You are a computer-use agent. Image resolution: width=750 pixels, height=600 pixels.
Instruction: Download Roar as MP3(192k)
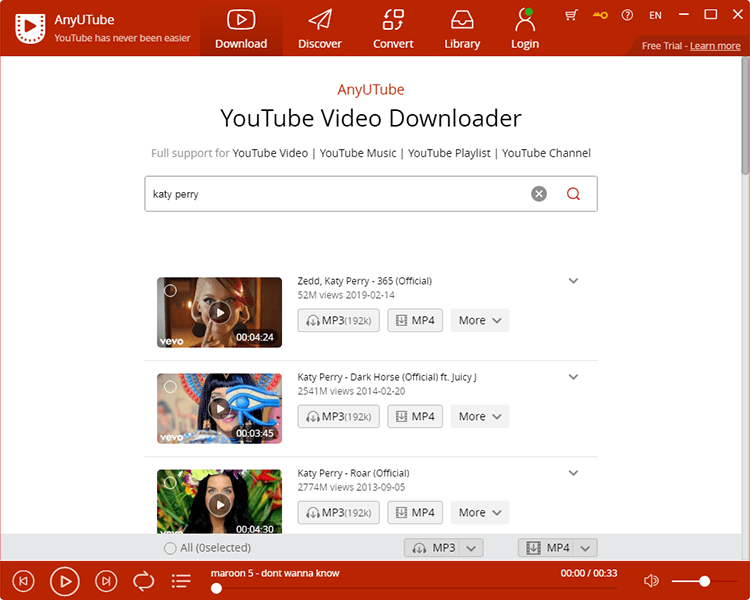(x=339, y=512)
